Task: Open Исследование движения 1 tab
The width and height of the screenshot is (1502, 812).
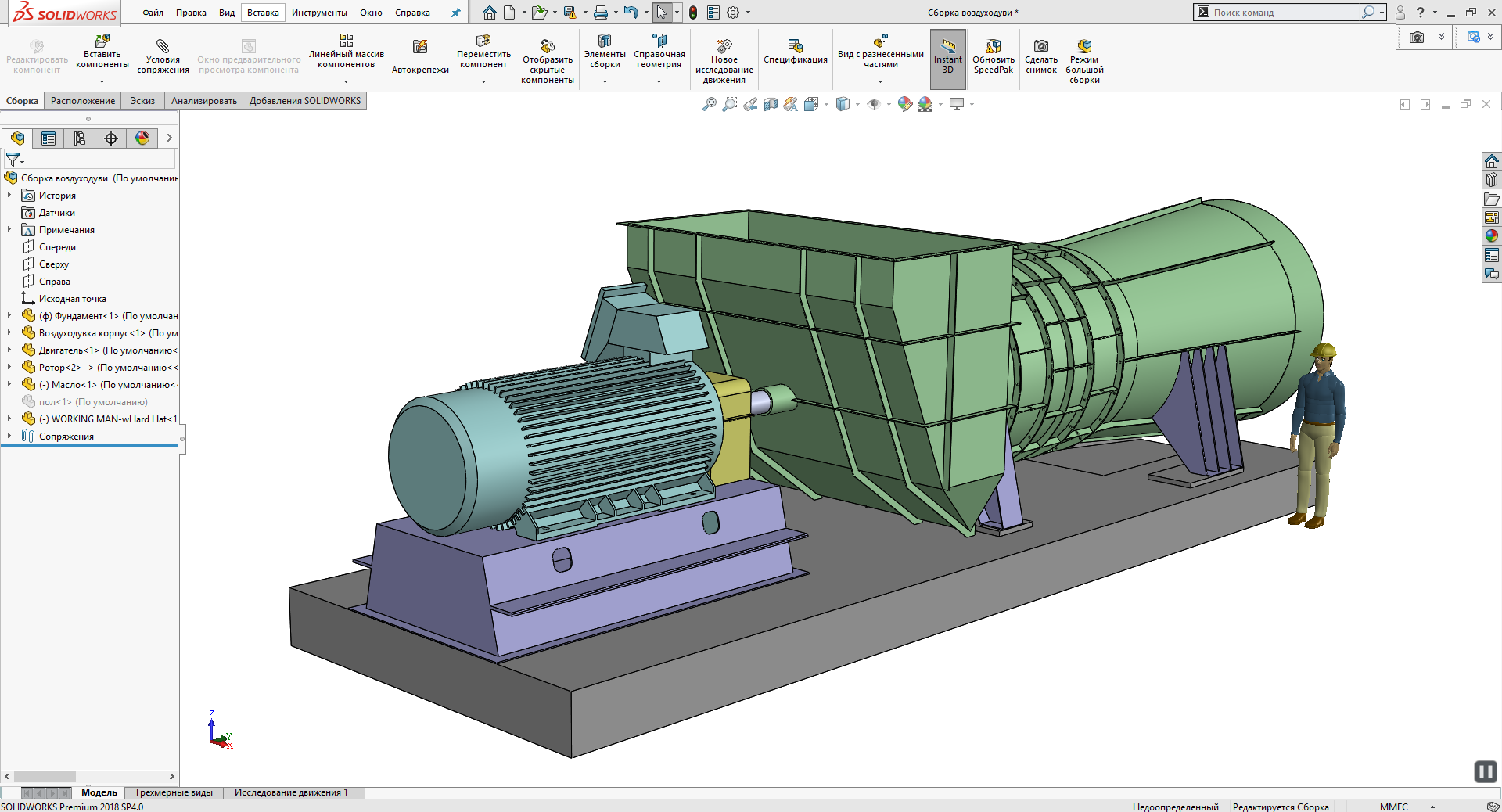Action: 291,792
